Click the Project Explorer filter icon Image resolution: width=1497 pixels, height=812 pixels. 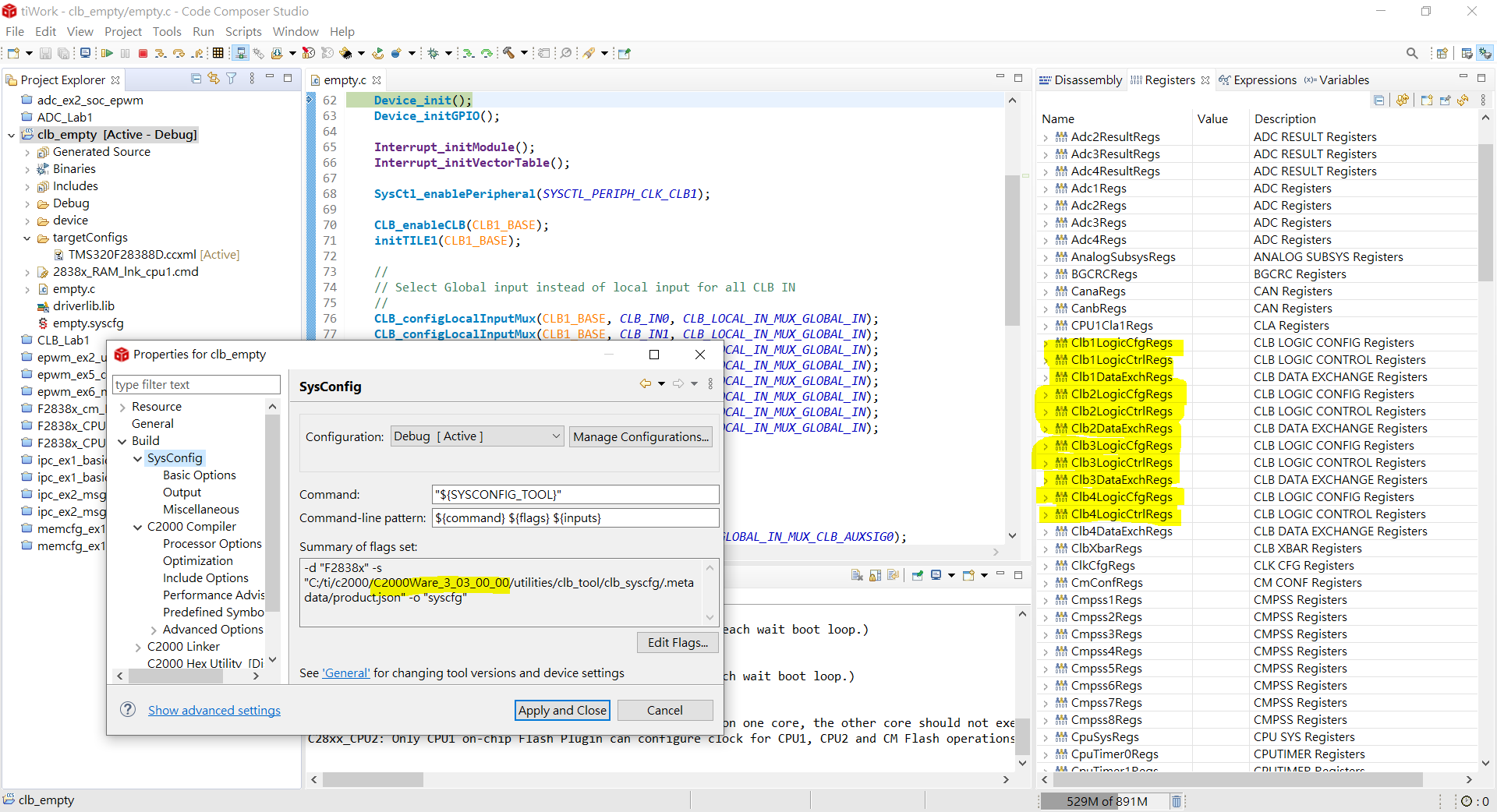click(x=232, y=79)
